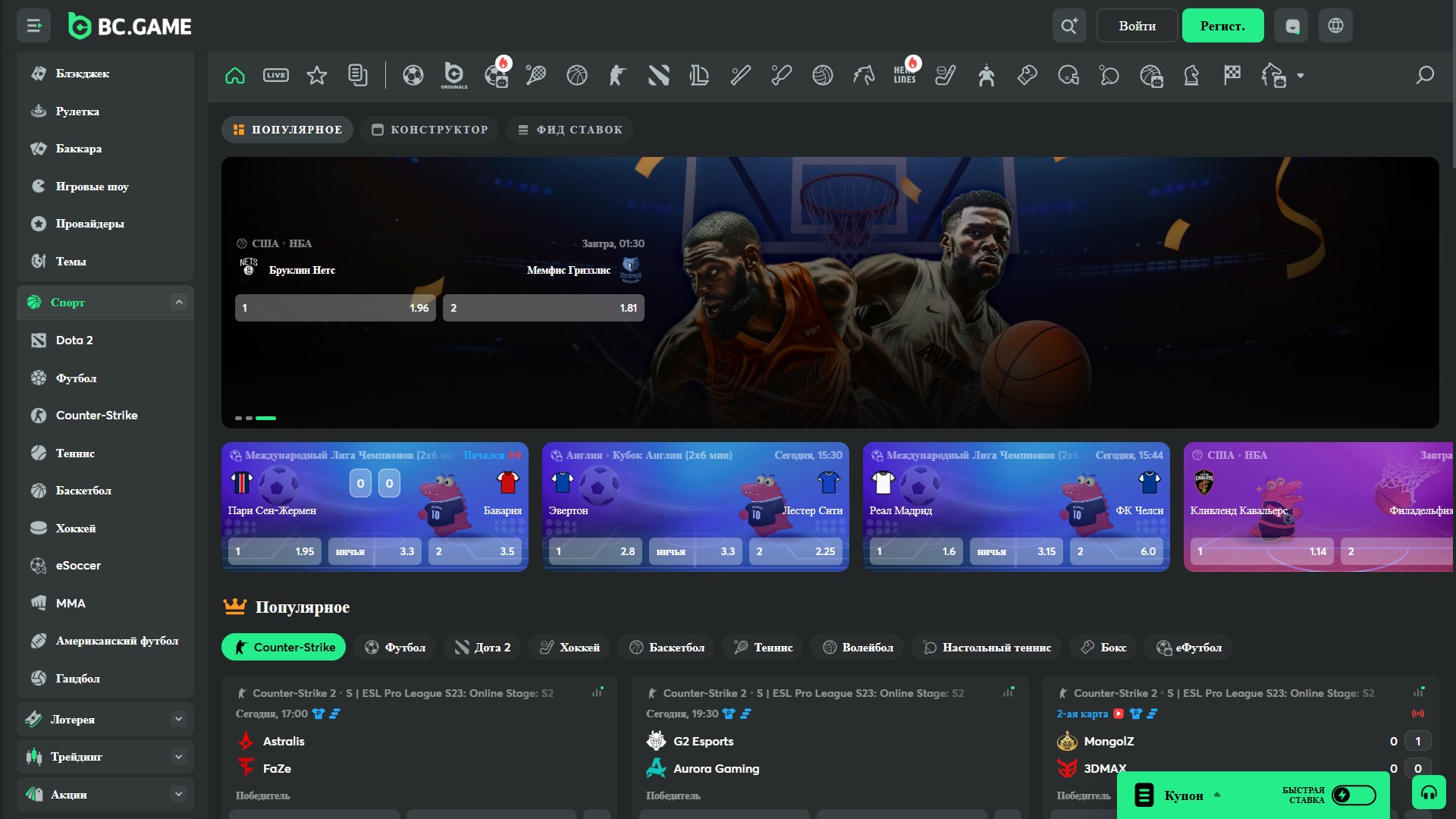Go to the first banner slide dot
The image size is (1456, 819).
point(239,418)
